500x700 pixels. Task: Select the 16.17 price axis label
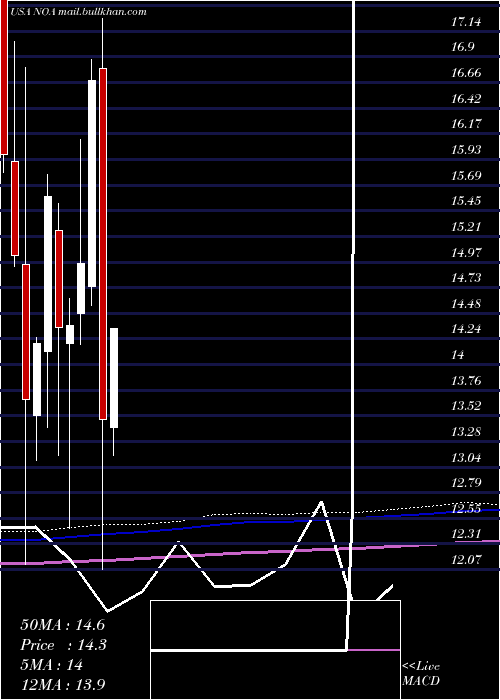(466, 124)
